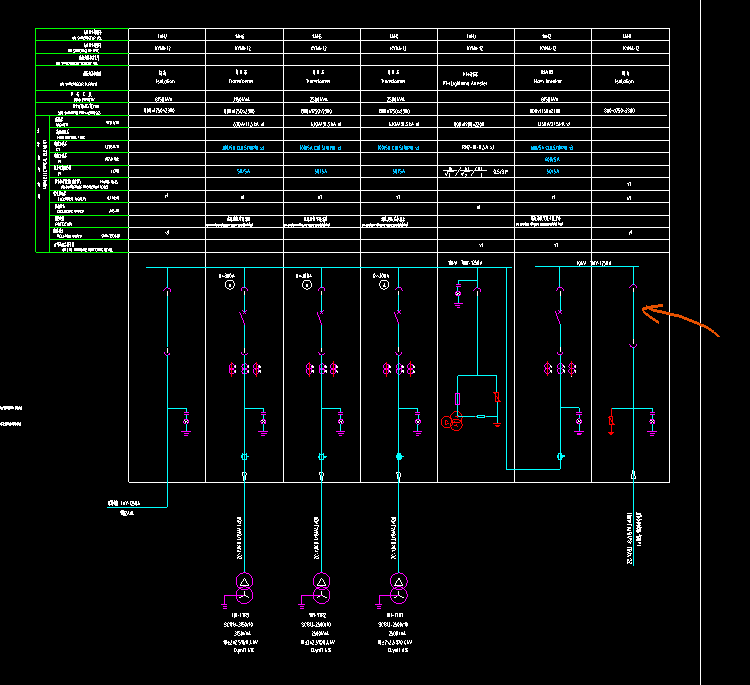Select the right busbar label text above the short bus
This screenshot has height=685, width=750.
[x=594, y=263]
